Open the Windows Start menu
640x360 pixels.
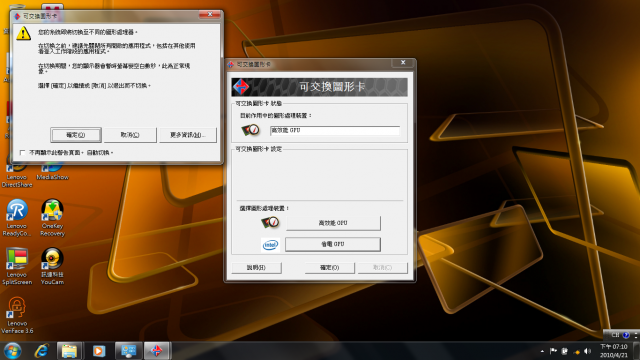(12, 351)
